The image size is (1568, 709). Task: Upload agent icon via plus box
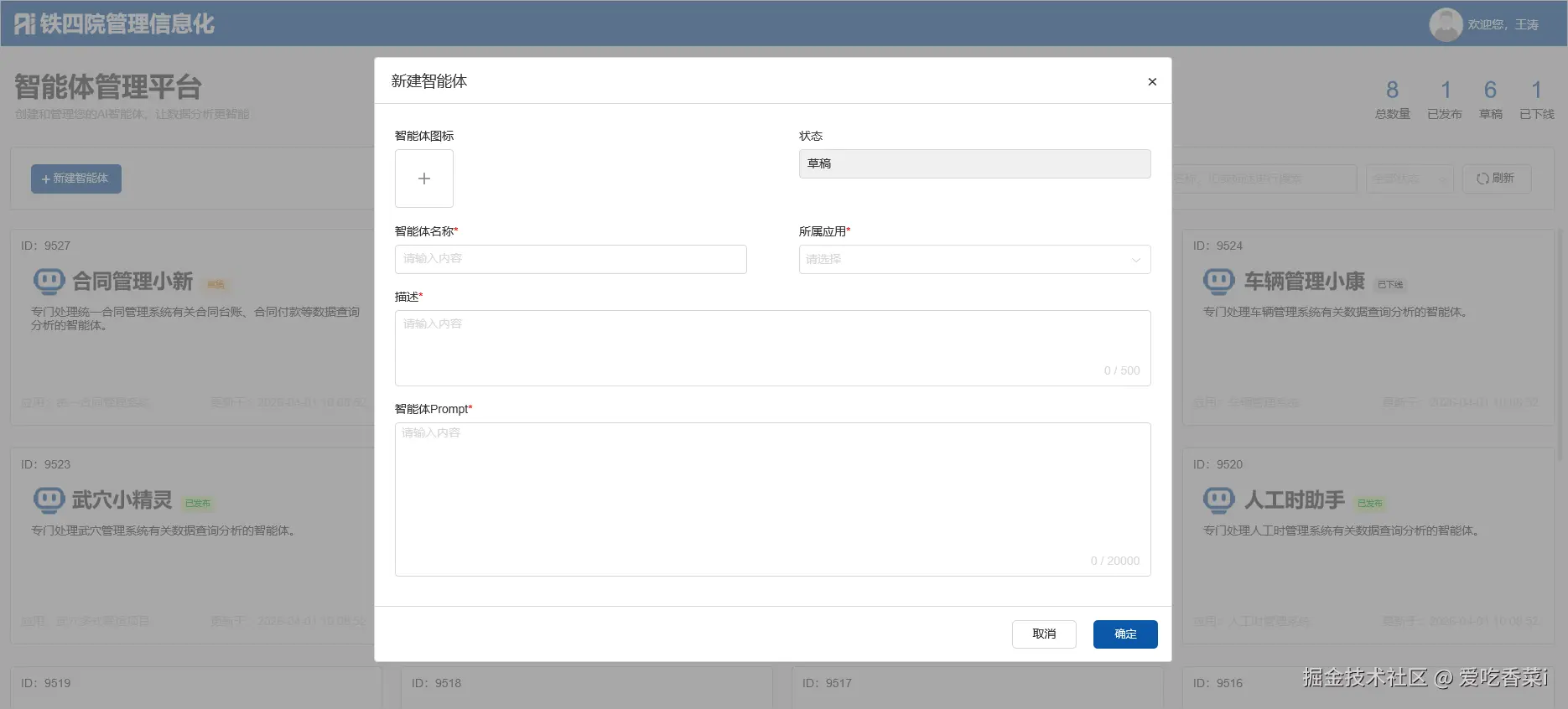(x=424, y=179)
